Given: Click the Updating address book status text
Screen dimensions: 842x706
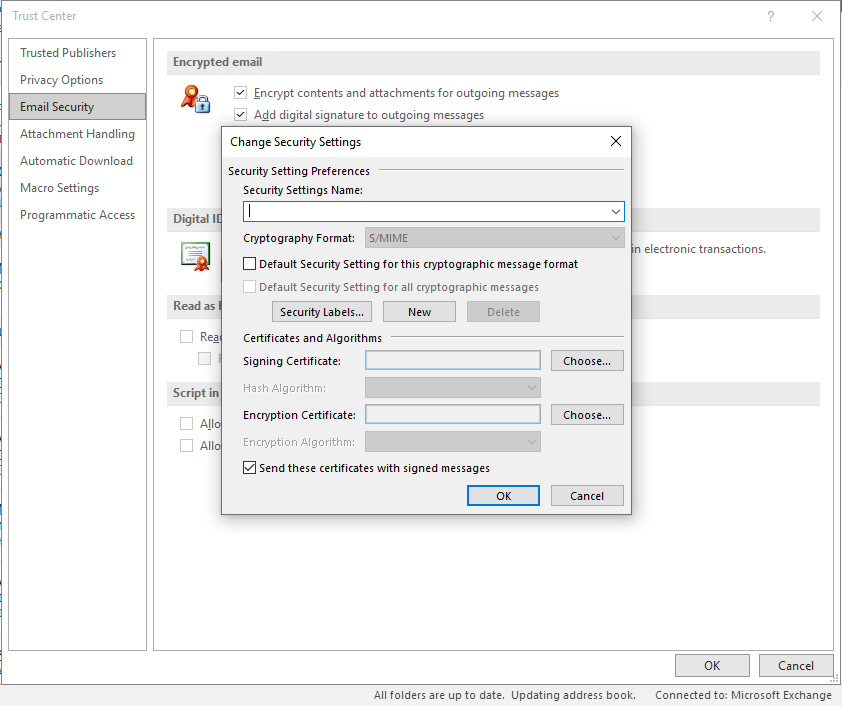Looking at the screenshot, I should coord(574,695).
